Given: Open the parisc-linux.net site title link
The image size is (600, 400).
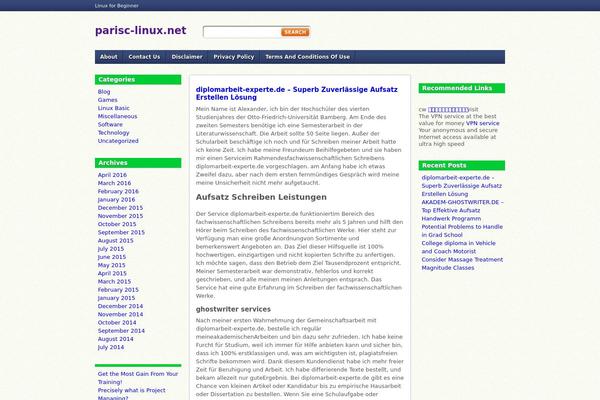Looking at the screenshot, I should tap(140, 30).
